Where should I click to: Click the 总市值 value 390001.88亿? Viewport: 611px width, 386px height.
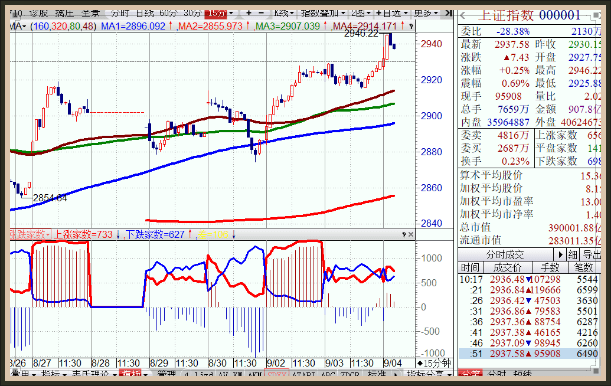tap(575, 227)
